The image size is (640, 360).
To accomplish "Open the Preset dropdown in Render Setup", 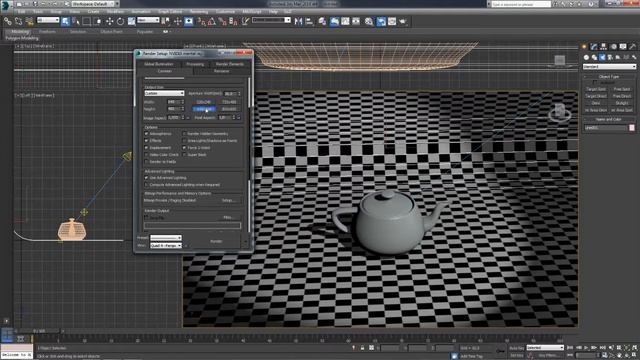I will coord(166,238).
